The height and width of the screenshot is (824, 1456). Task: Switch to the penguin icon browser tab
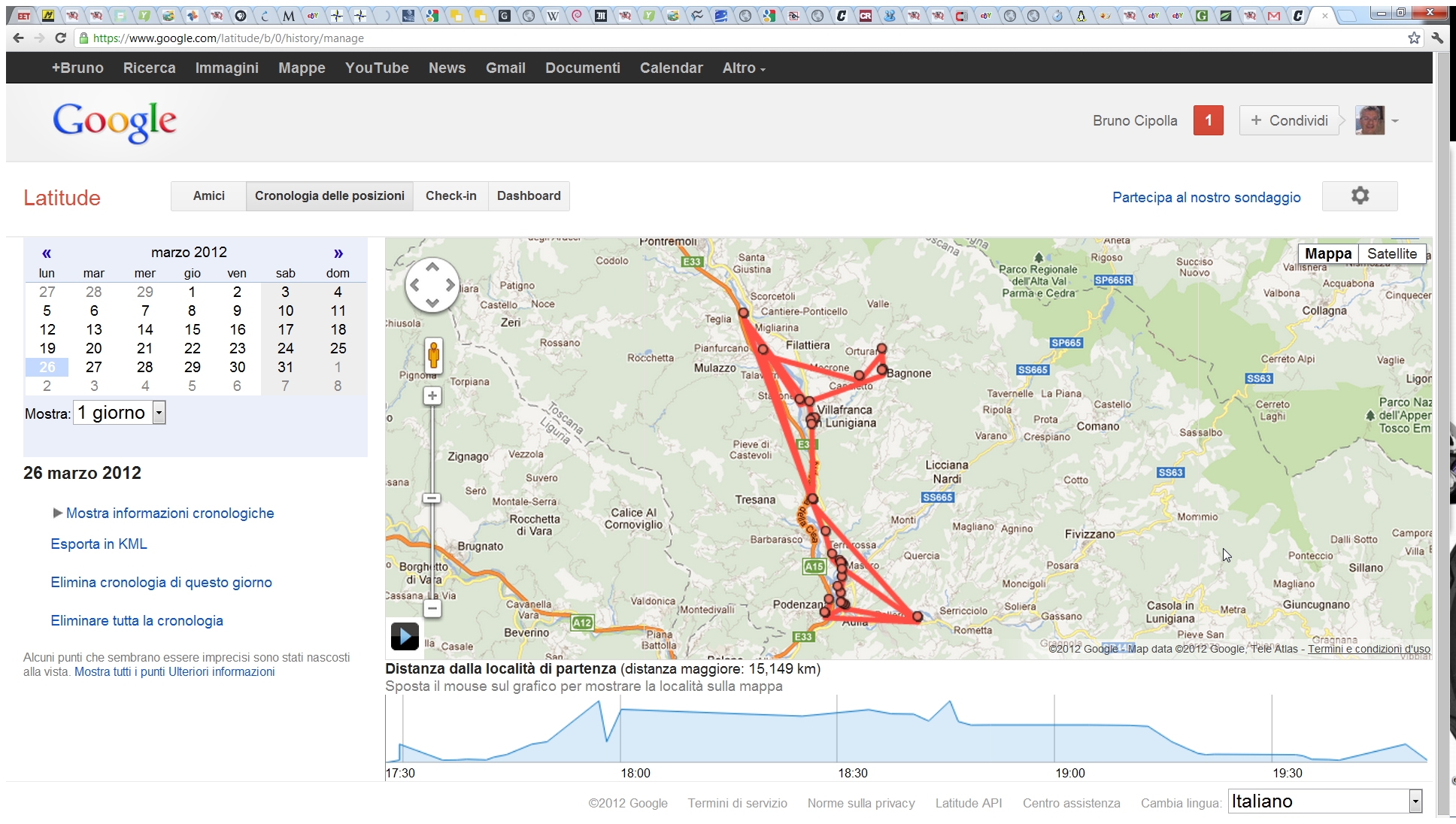tap(1081, 15)
